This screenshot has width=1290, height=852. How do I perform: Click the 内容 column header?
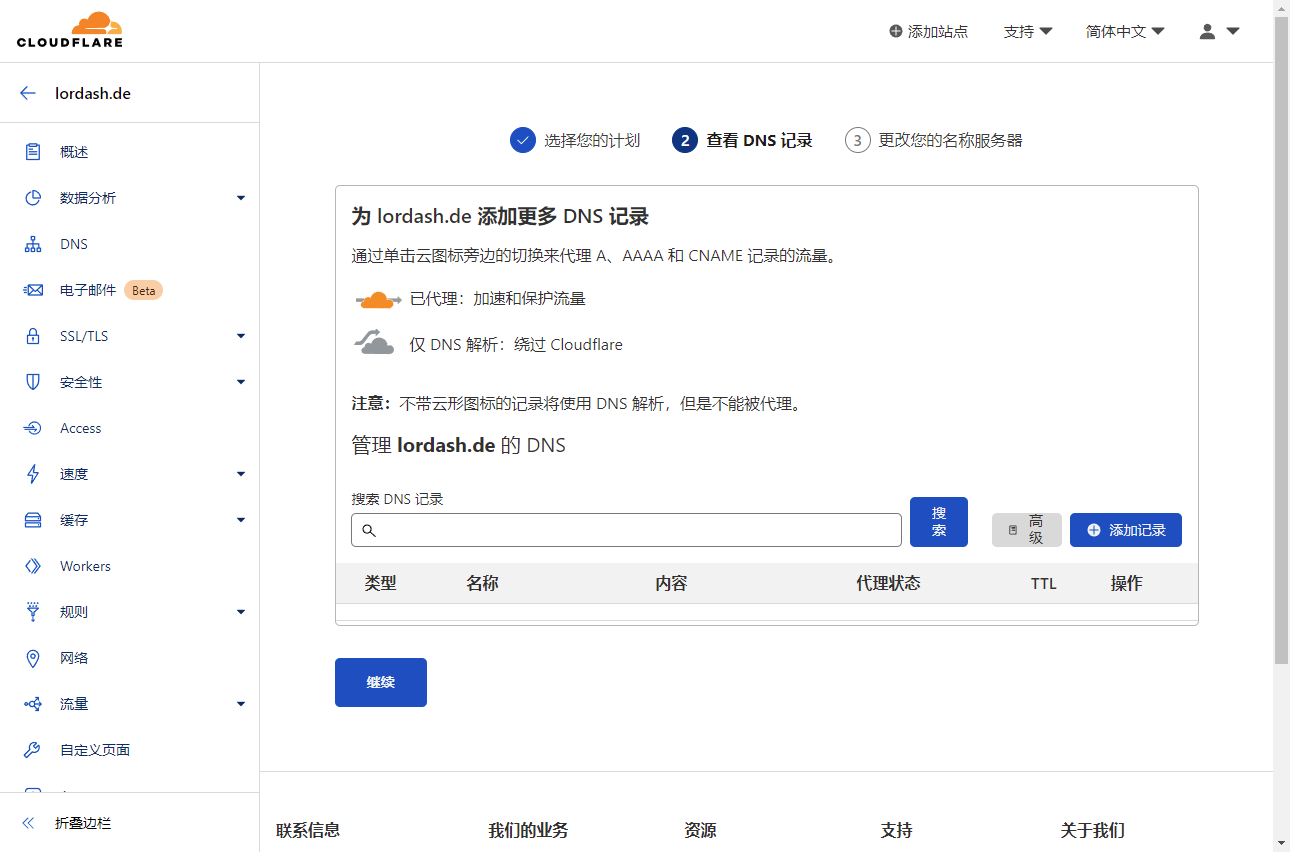(x=671, y=583)
